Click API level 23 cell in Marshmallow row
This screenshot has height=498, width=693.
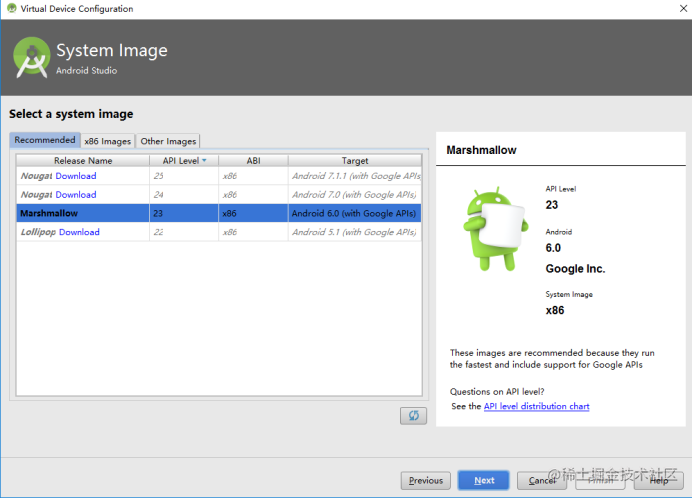[x=184, y=213]
